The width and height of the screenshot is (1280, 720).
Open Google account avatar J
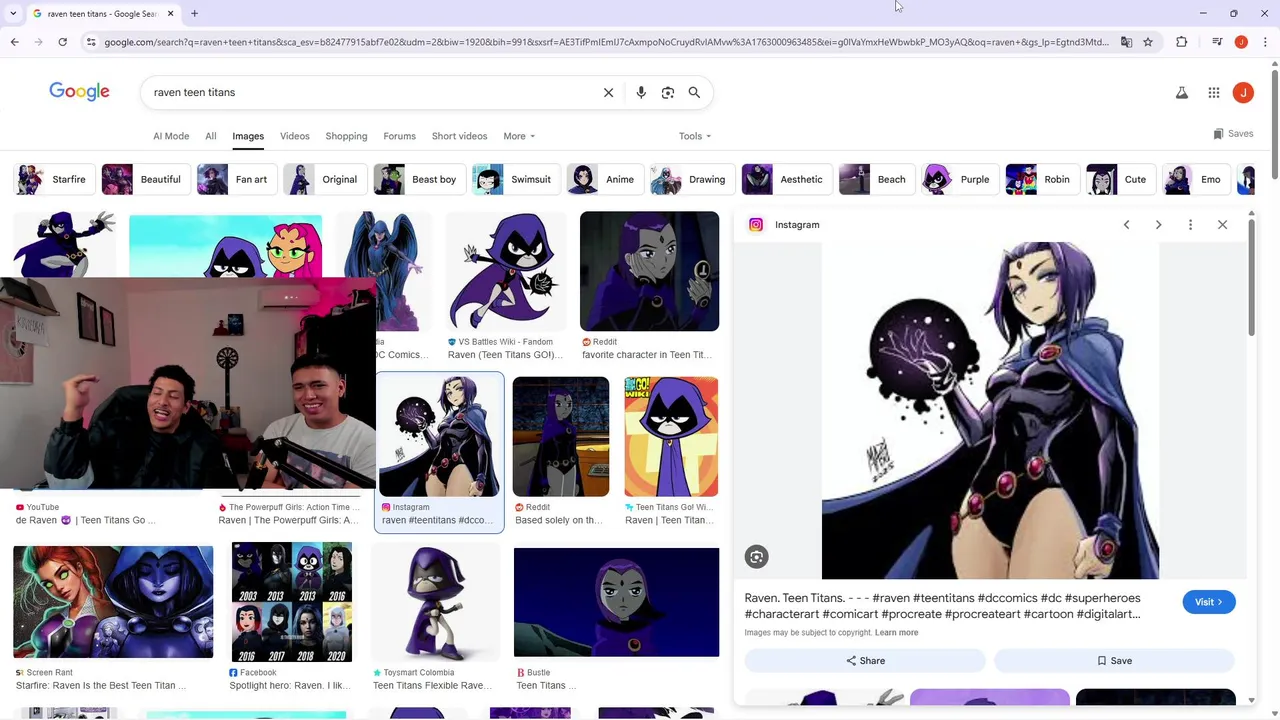coord(1243,92)
